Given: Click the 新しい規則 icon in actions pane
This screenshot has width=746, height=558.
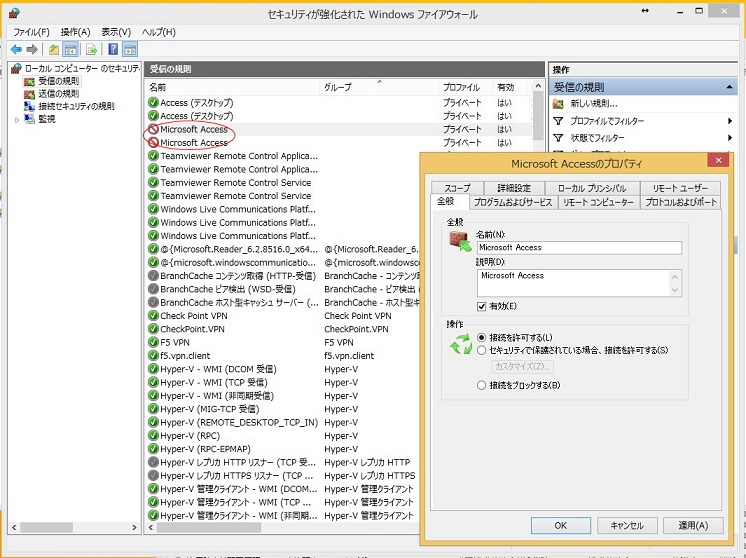Looking at the screenshot, I should [559, 104].
